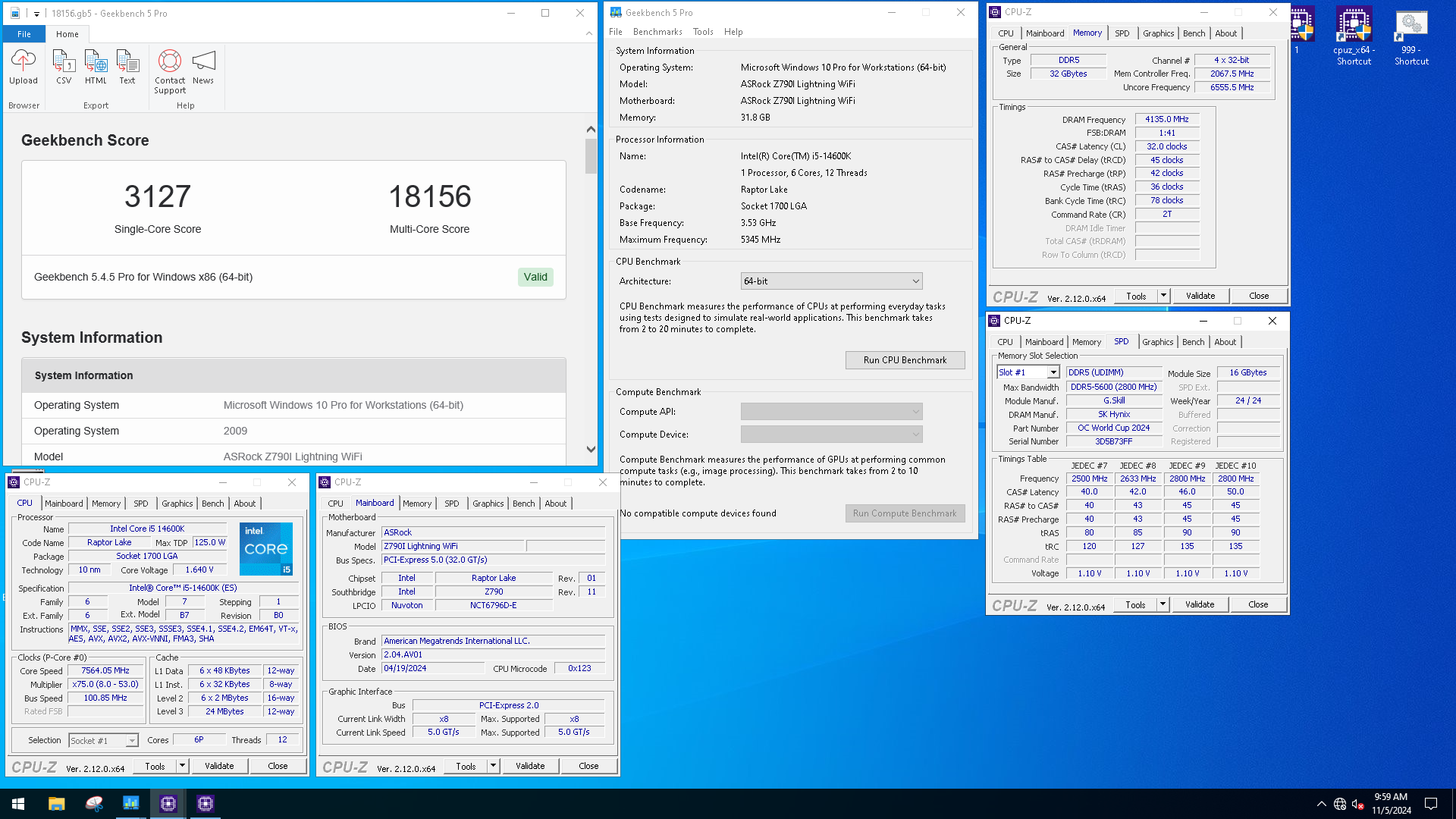Click the Geekbench taskbar icon
This screenshot has width=1456, height=819.
(130, 804)
